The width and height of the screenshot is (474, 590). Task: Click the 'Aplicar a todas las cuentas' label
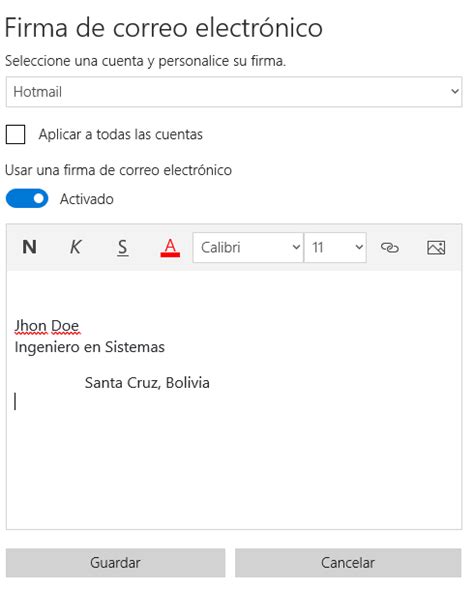[121, 134]
